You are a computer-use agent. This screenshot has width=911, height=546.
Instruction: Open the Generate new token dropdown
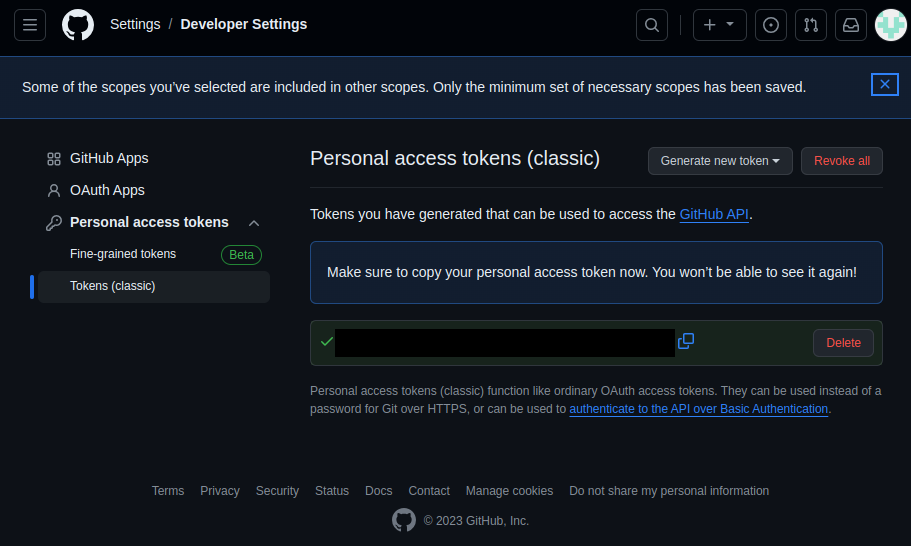point(720,161)
